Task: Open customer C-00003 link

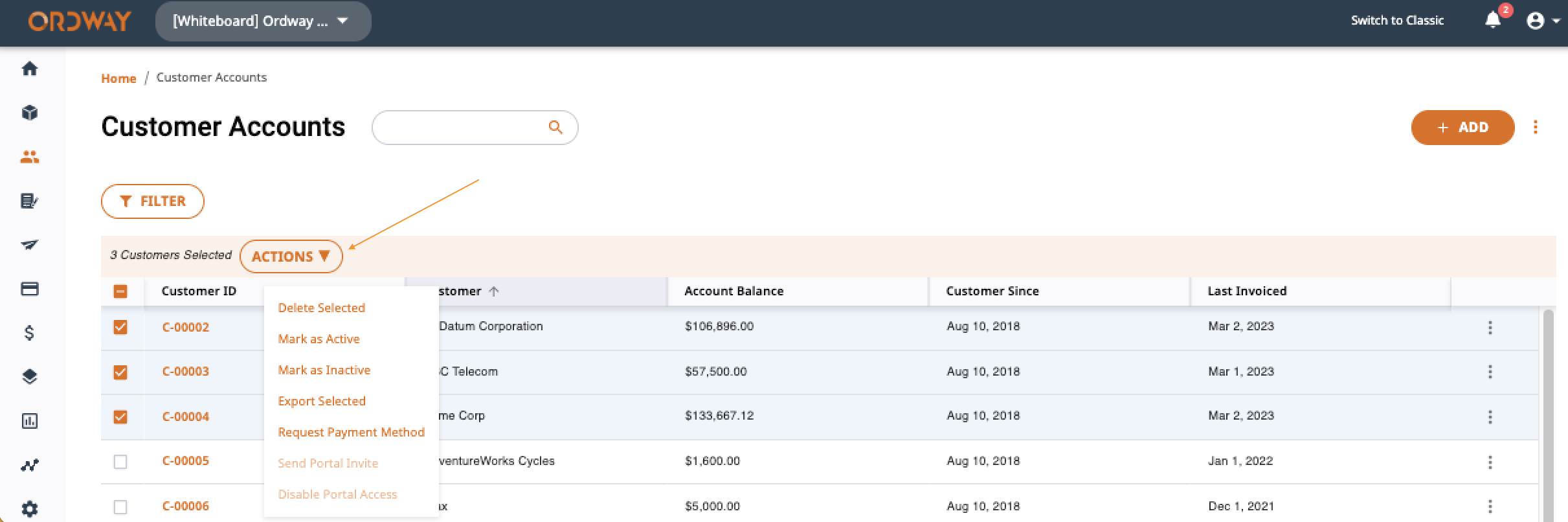Action: tap(186, 371)
